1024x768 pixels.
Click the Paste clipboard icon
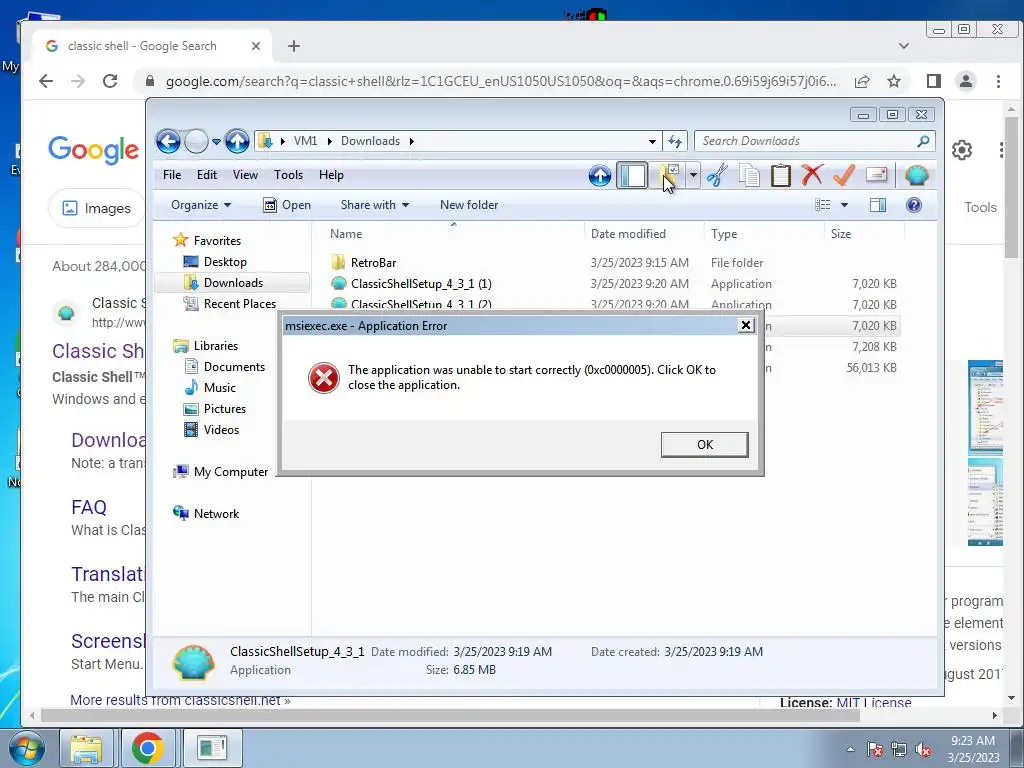point(780,175)
